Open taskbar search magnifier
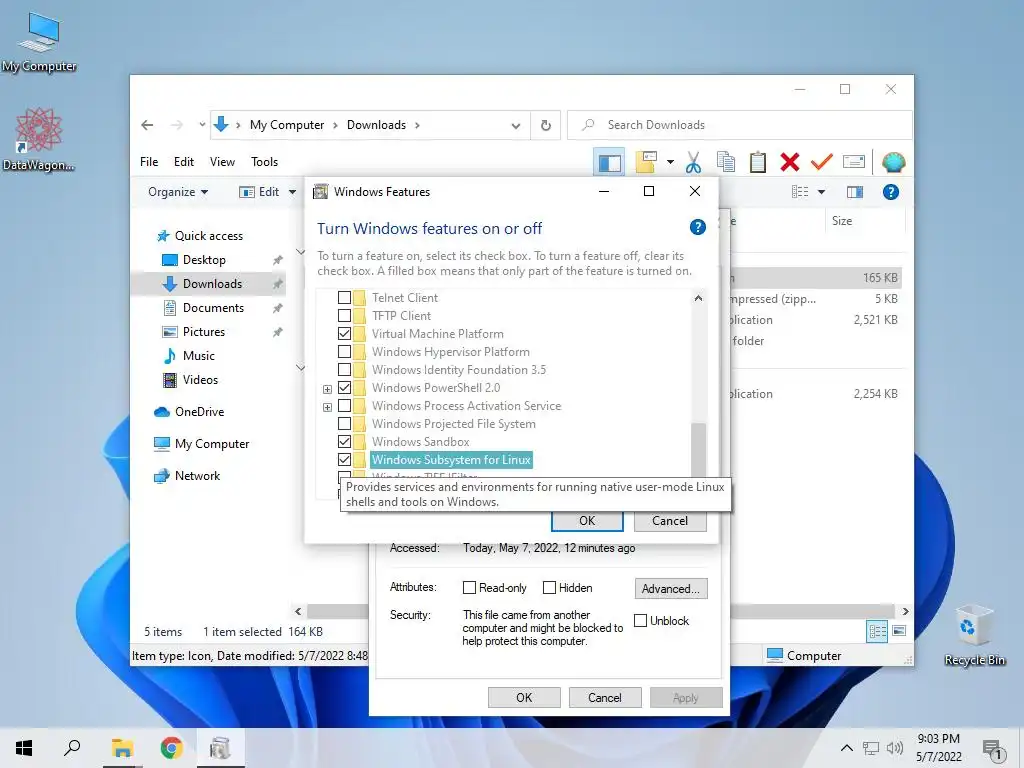 coord(72,748)
